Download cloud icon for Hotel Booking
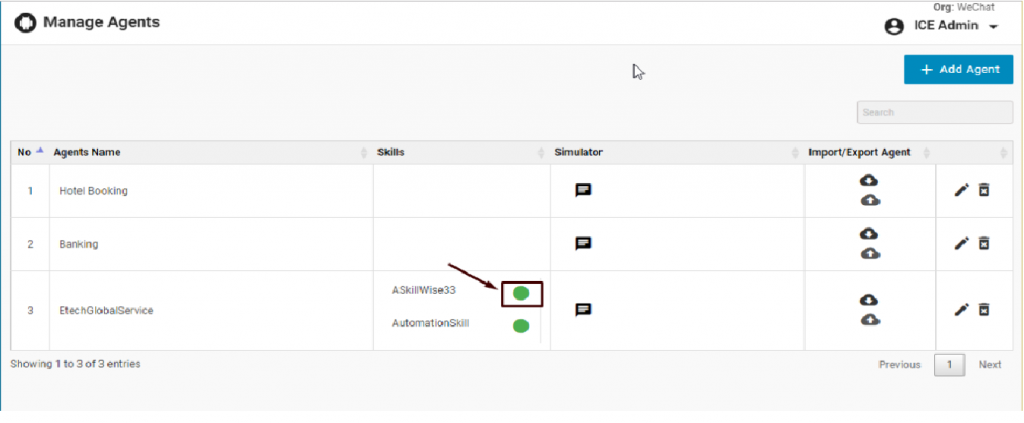This screenshot has height=423, width=1024. click(869, 180)
